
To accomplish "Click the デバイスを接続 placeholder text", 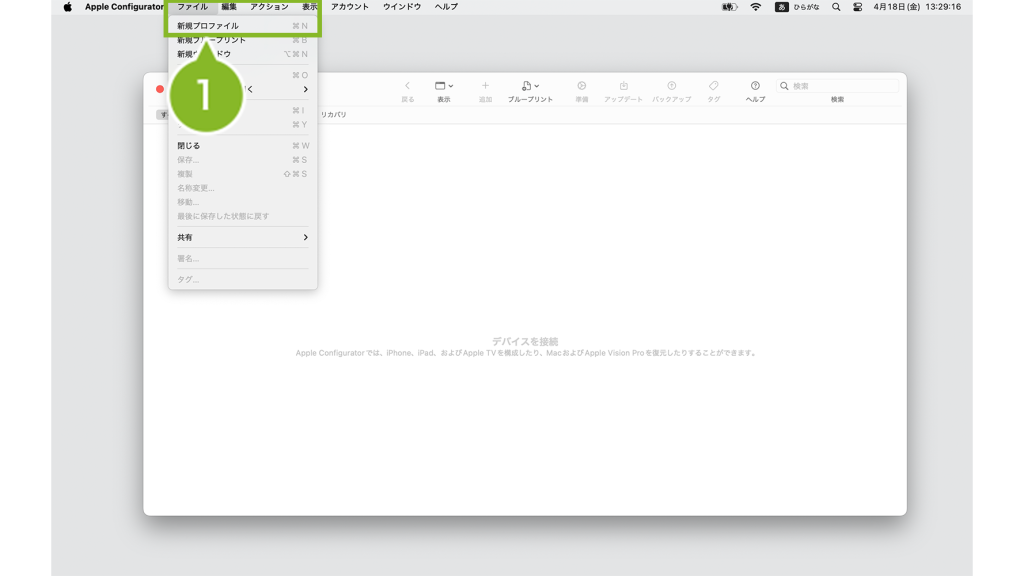I will 525,342.
